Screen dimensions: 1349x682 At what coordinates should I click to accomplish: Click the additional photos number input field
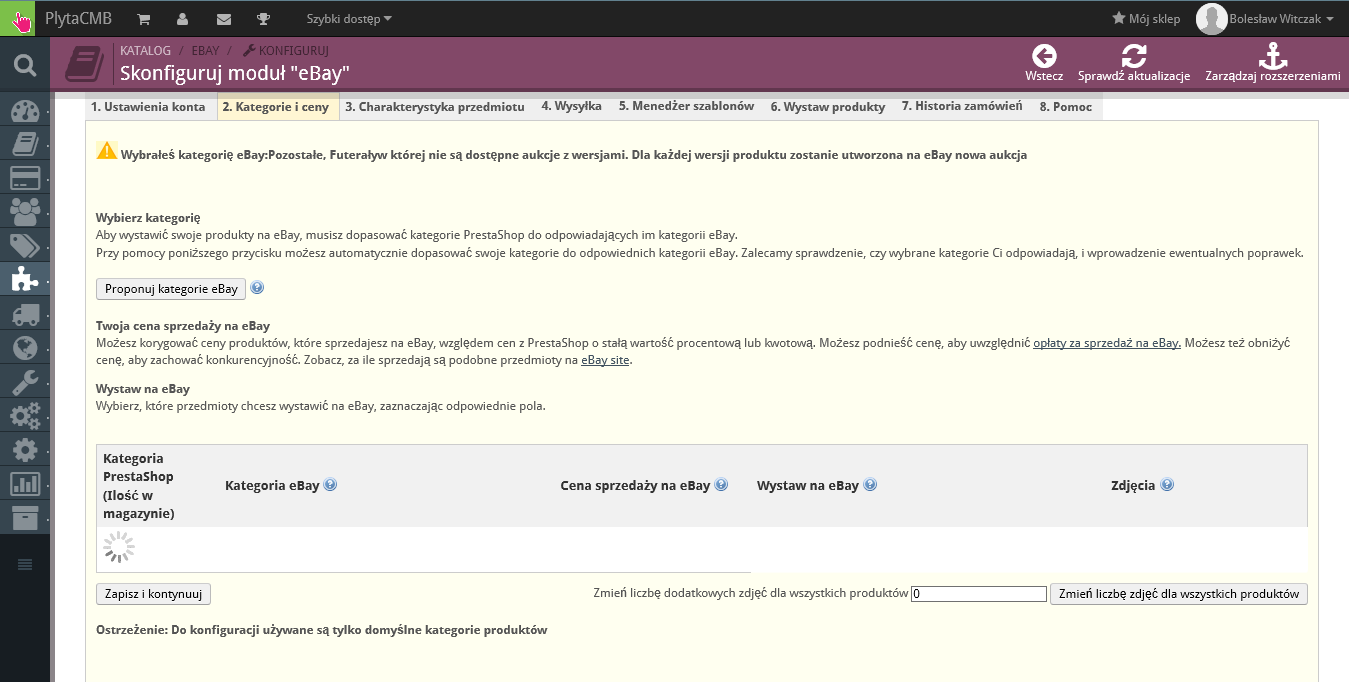coord(978,594)
